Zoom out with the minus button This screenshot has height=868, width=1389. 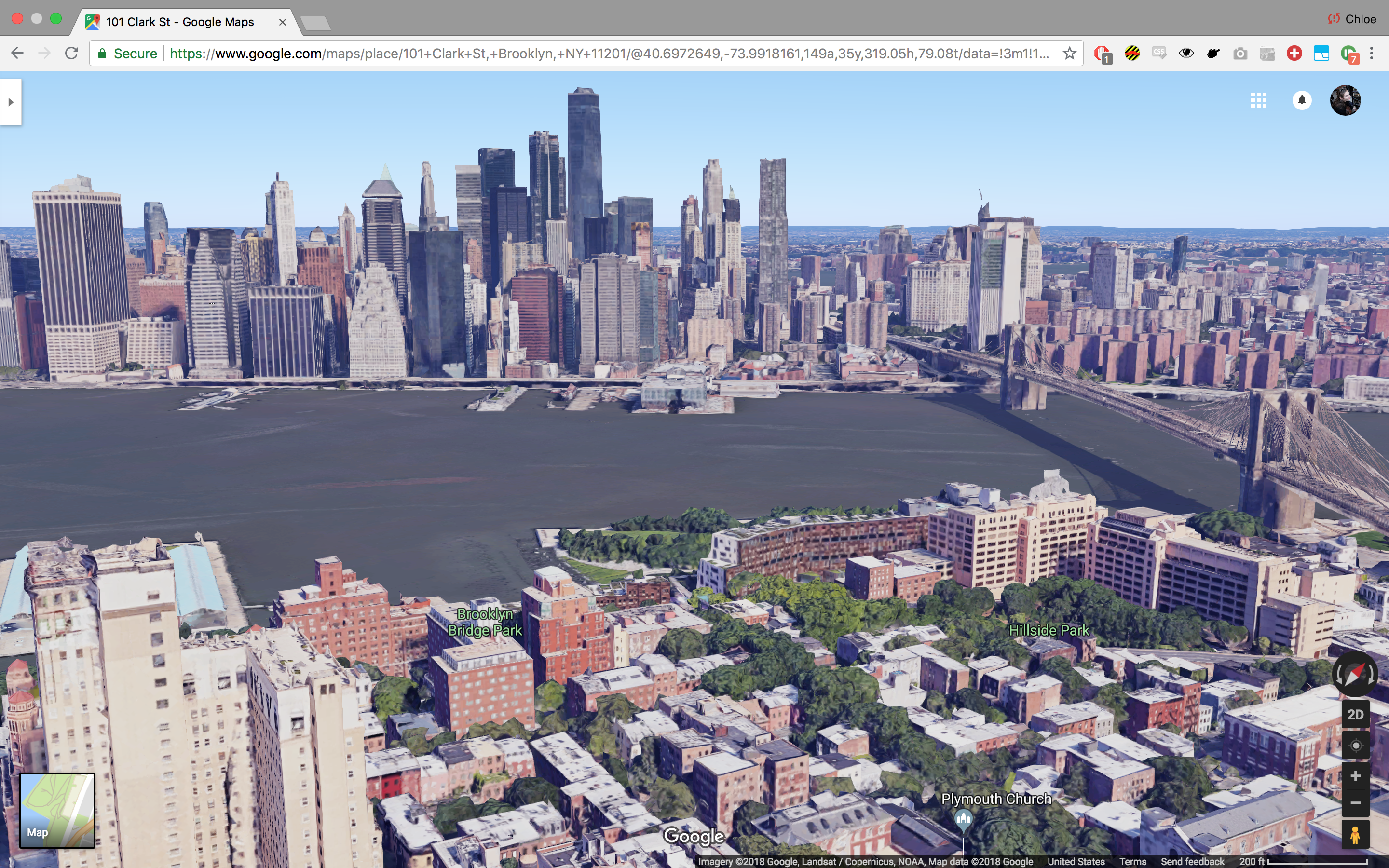1355,802
